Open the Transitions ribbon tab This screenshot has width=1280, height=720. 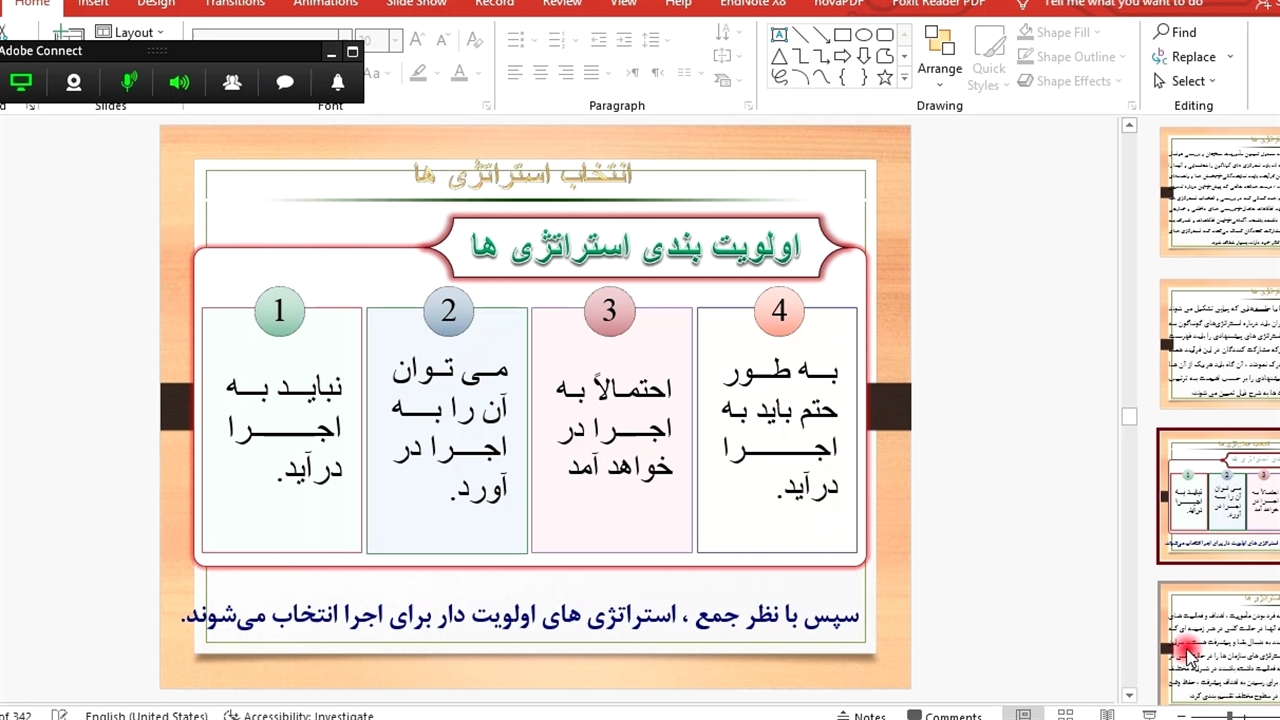tap(235, 3)
